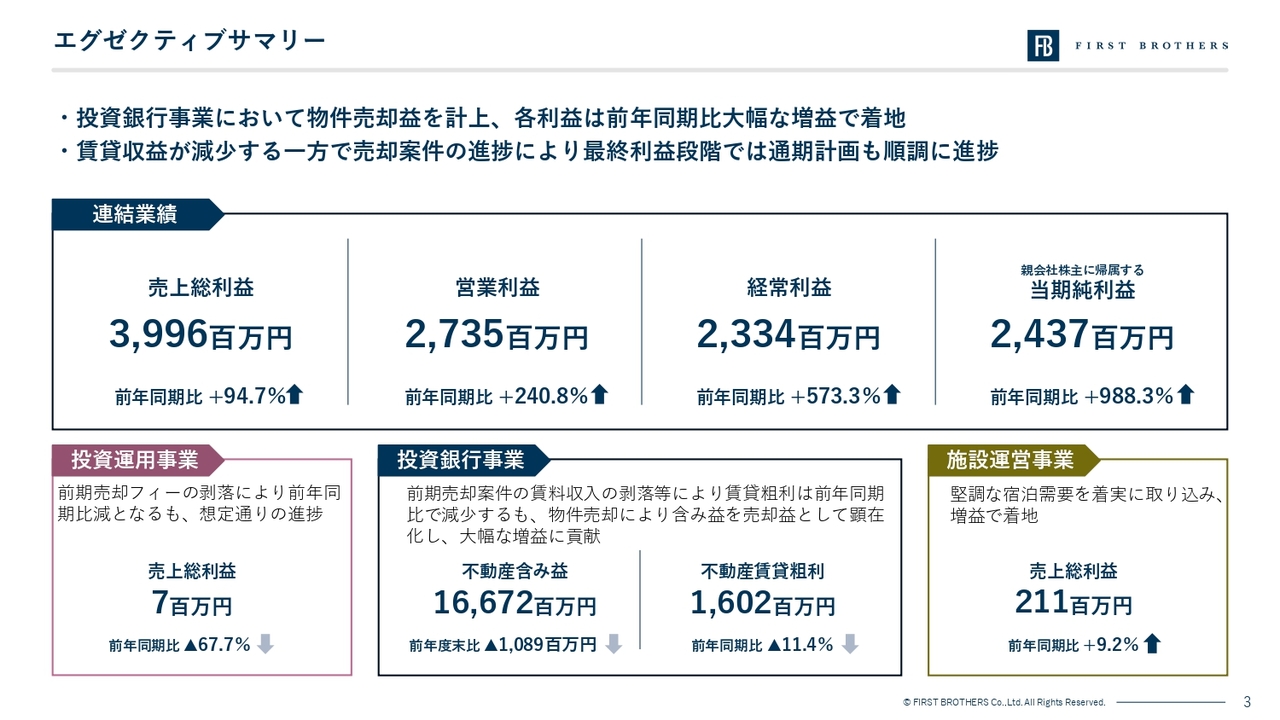Click the FIRST BROTHERS wordmark
The width and height of the screenshot is (1280, 720).
[x=1151, y=46]
